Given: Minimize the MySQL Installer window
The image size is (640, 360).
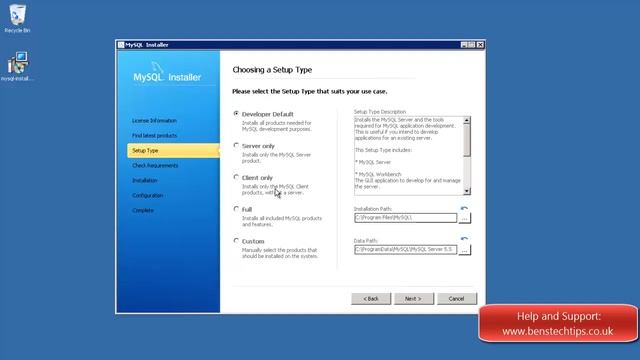Looking at the screenshot, I should (x=464, y=45).
